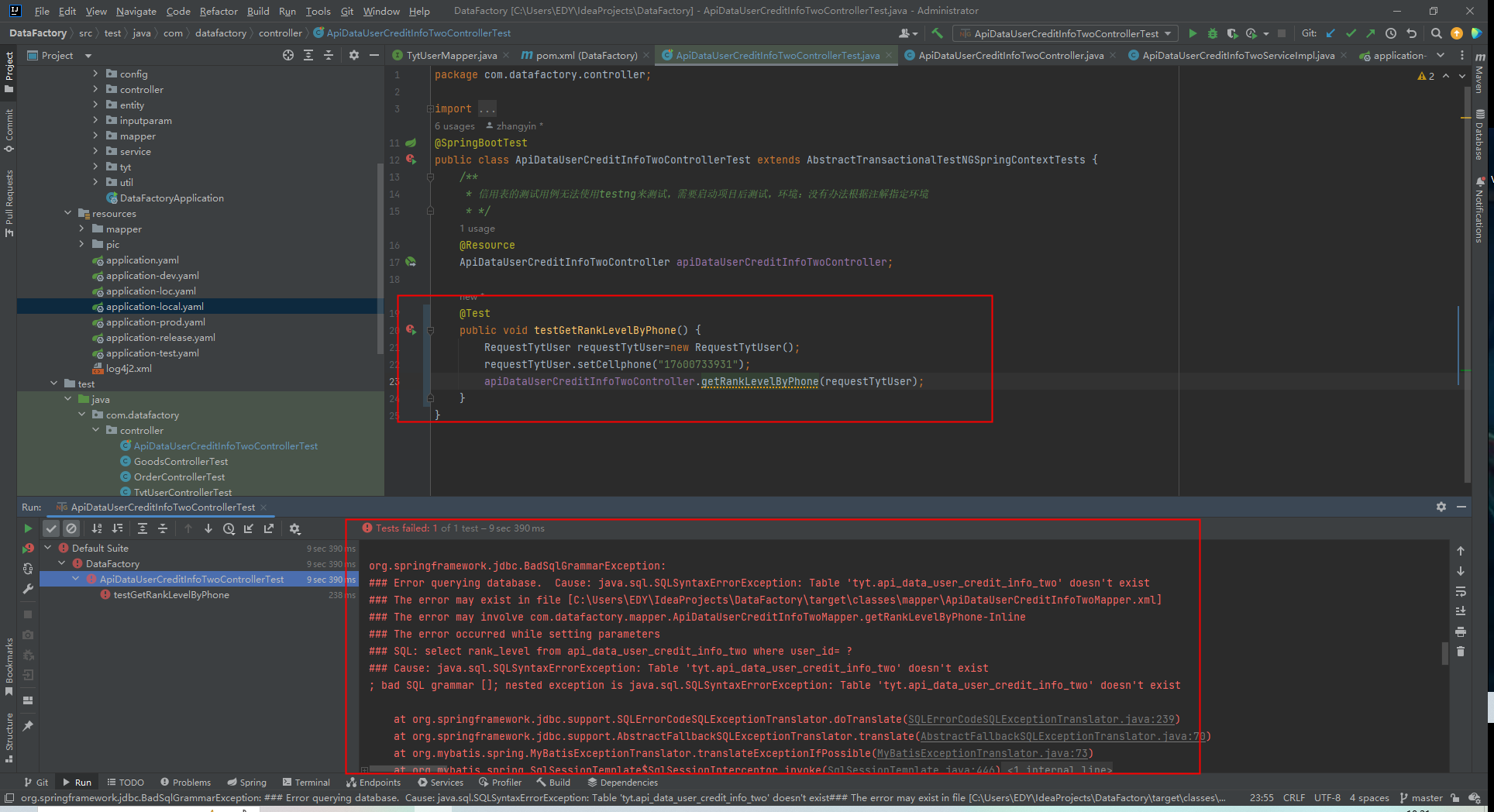The height and width of the screenshot is (812, 1494).
Task: Import tests from file icon
Action: pyautogui.click(x=249, y=528)
